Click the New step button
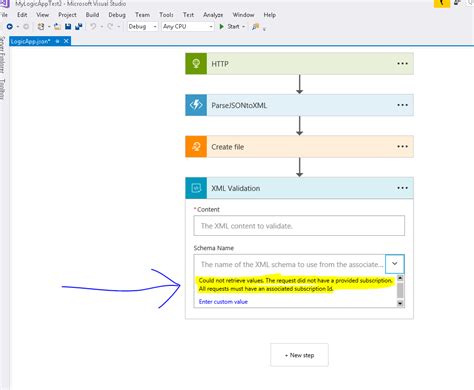 [299, 355]
